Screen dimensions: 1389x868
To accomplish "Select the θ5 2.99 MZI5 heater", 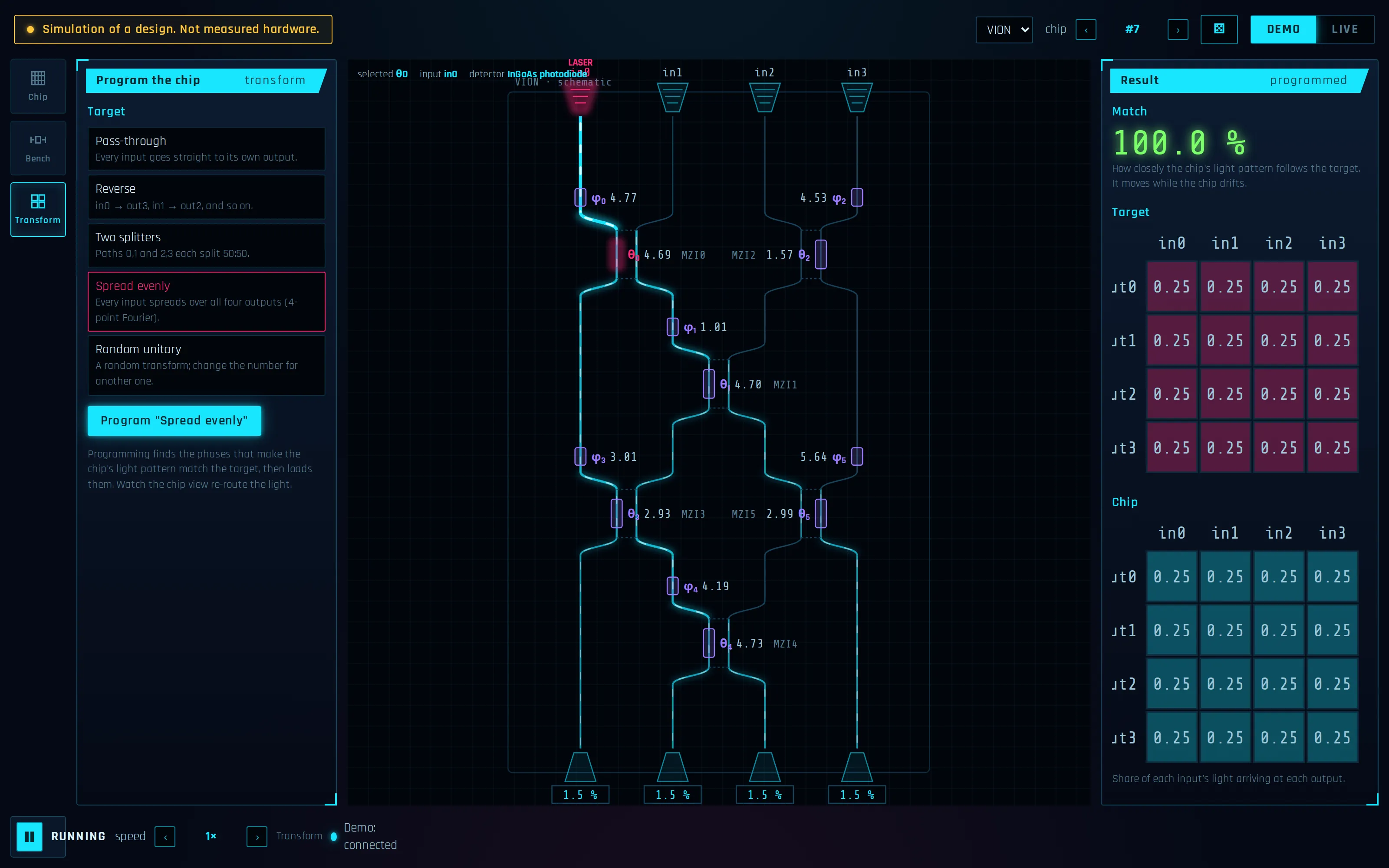I will [x=821, y=513].
